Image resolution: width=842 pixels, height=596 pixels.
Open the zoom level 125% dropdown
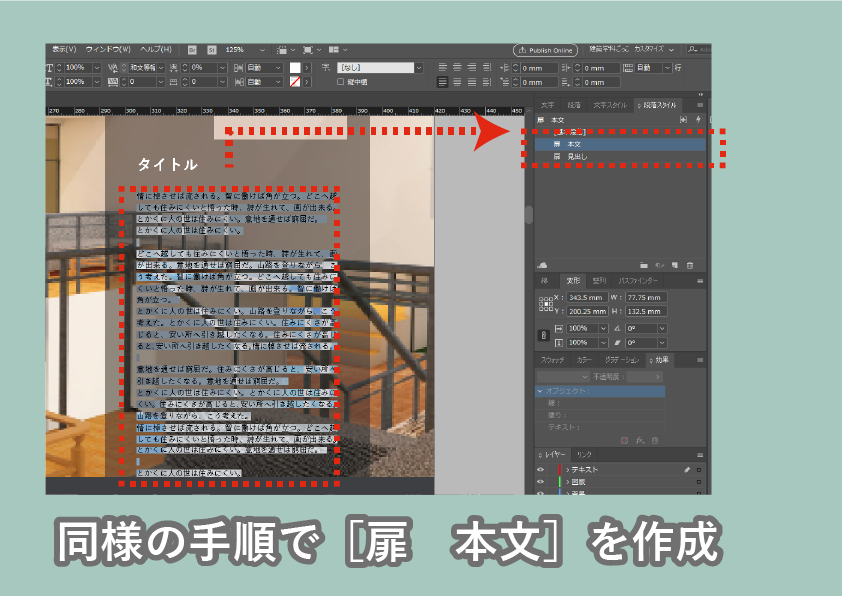click(x=262, y=50)
